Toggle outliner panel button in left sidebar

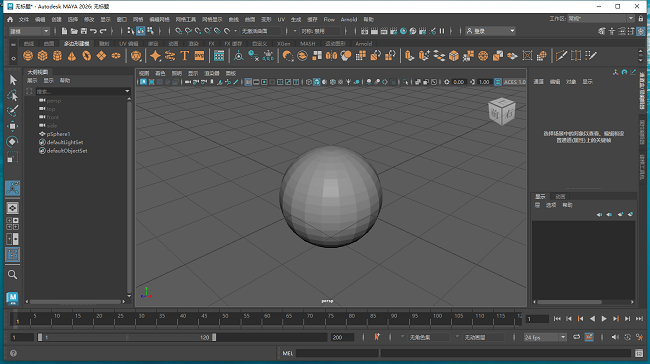click(12, 255)
